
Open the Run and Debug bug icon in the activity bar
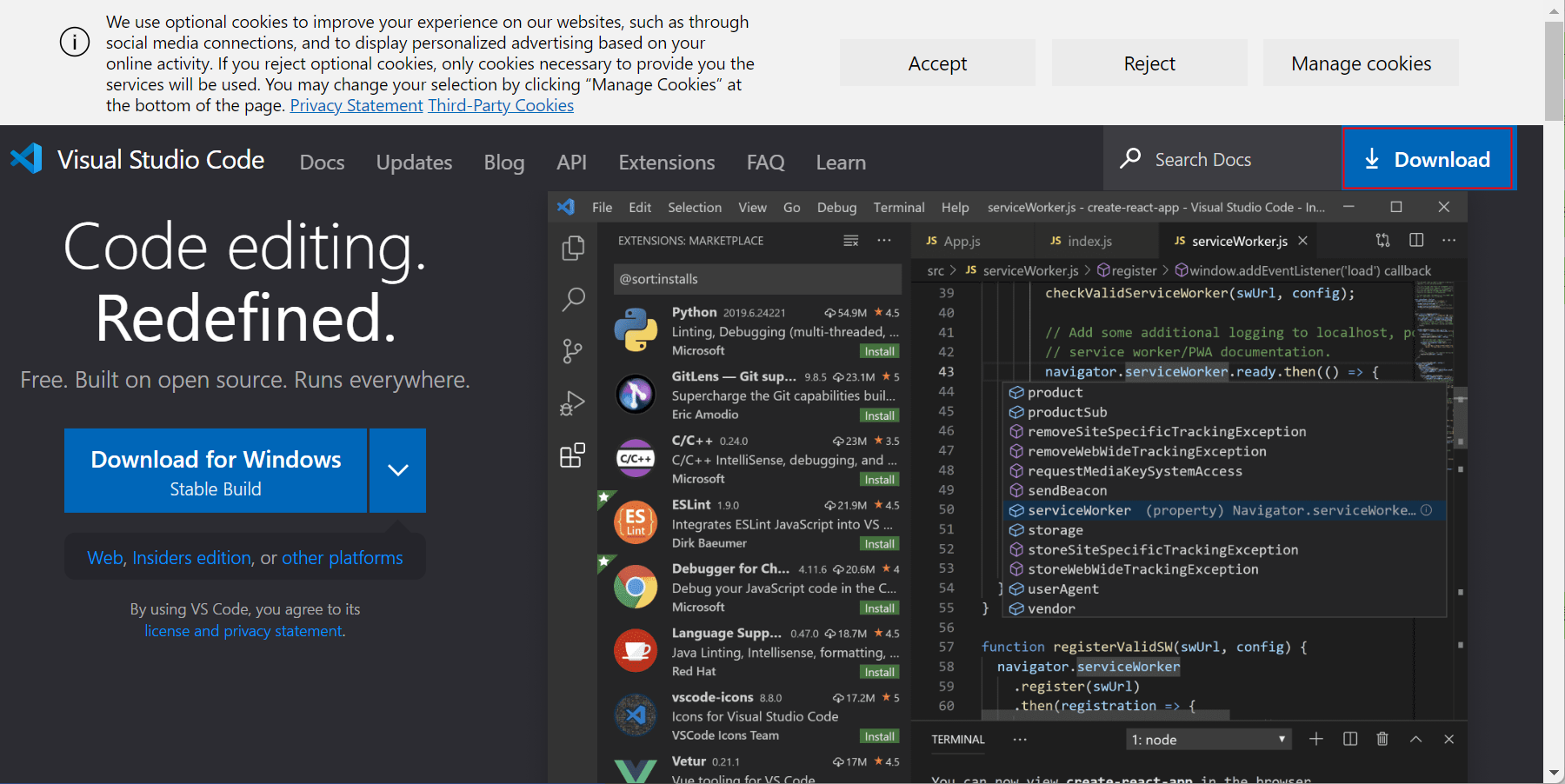pos(573,403)
